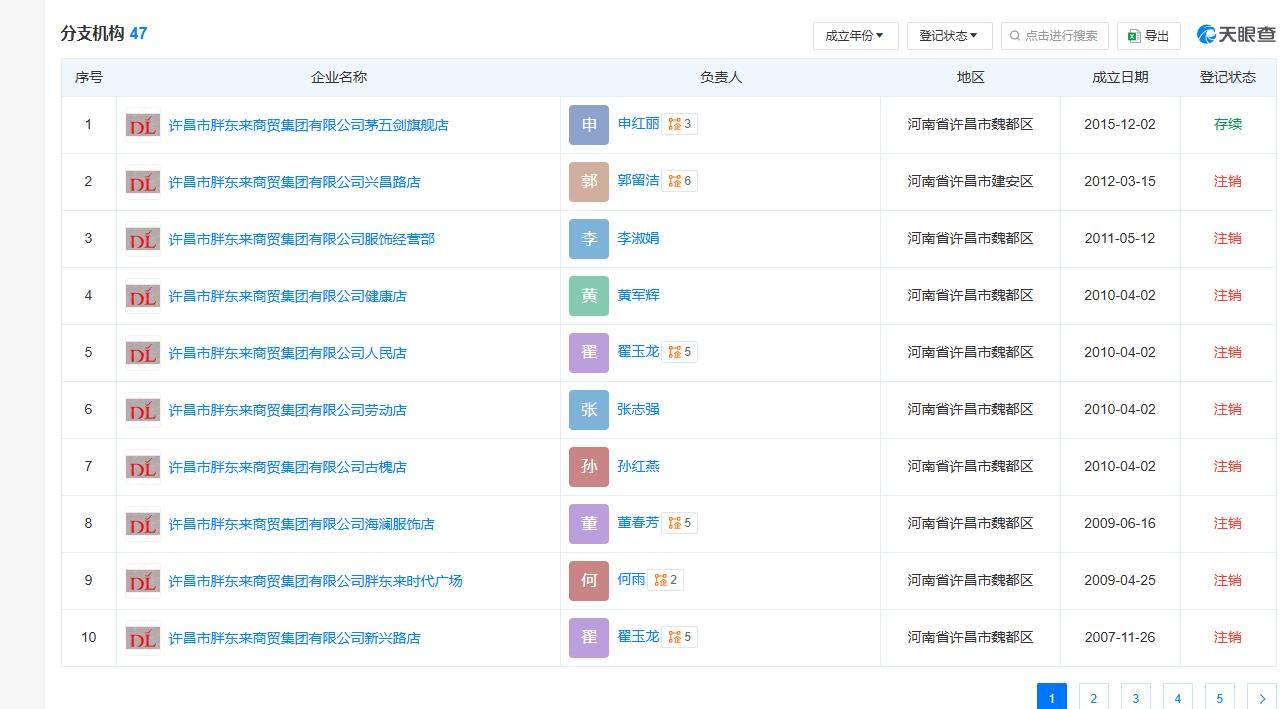Click the Excel 导出 export button
1285x709 pixels.
(1148, 36)
